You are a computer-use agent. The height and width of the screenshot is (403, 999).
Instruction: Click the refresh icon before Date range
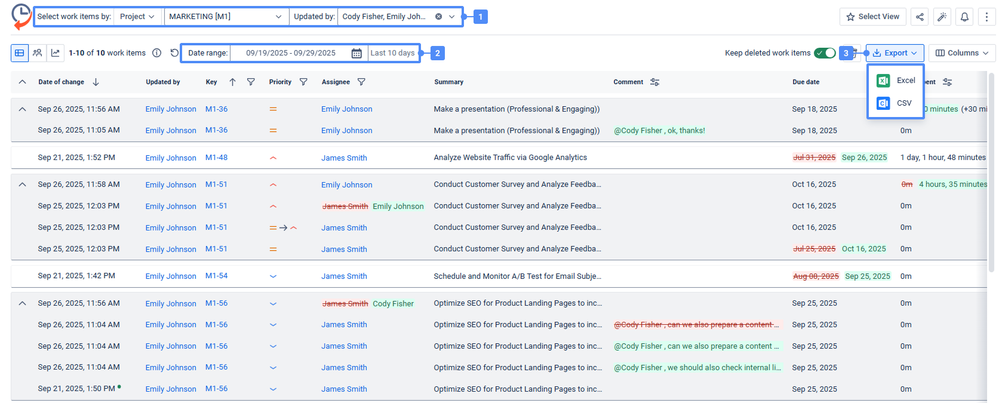(x=175, y=53)
